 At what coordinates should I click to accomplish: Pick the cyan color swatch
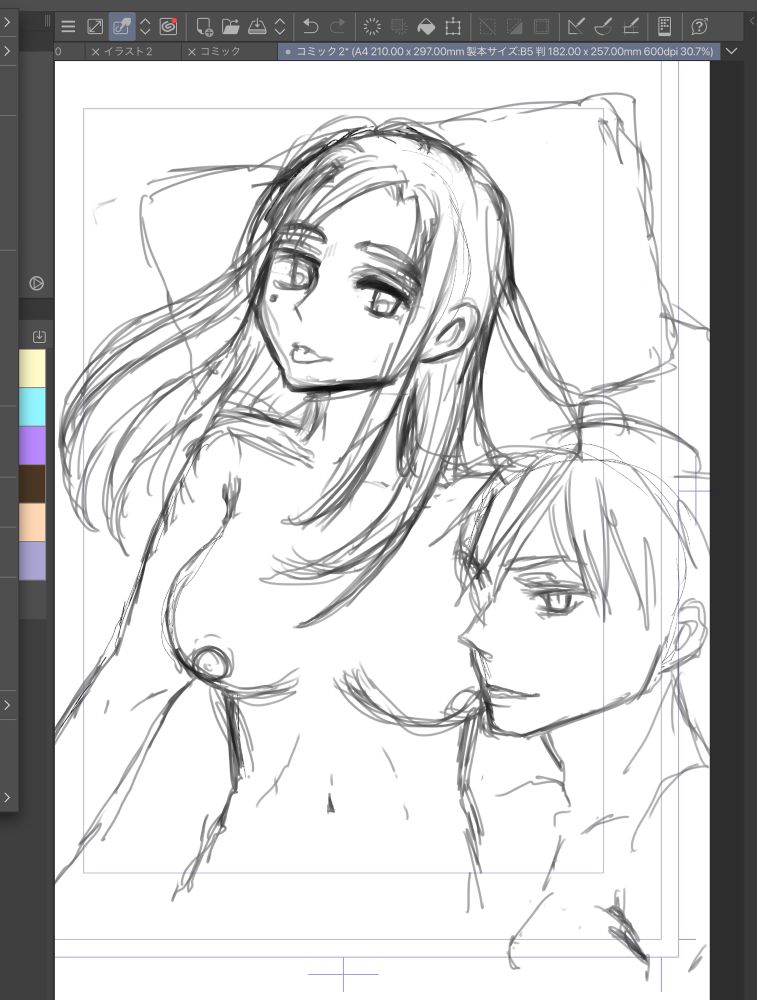[x=33, y=406]
